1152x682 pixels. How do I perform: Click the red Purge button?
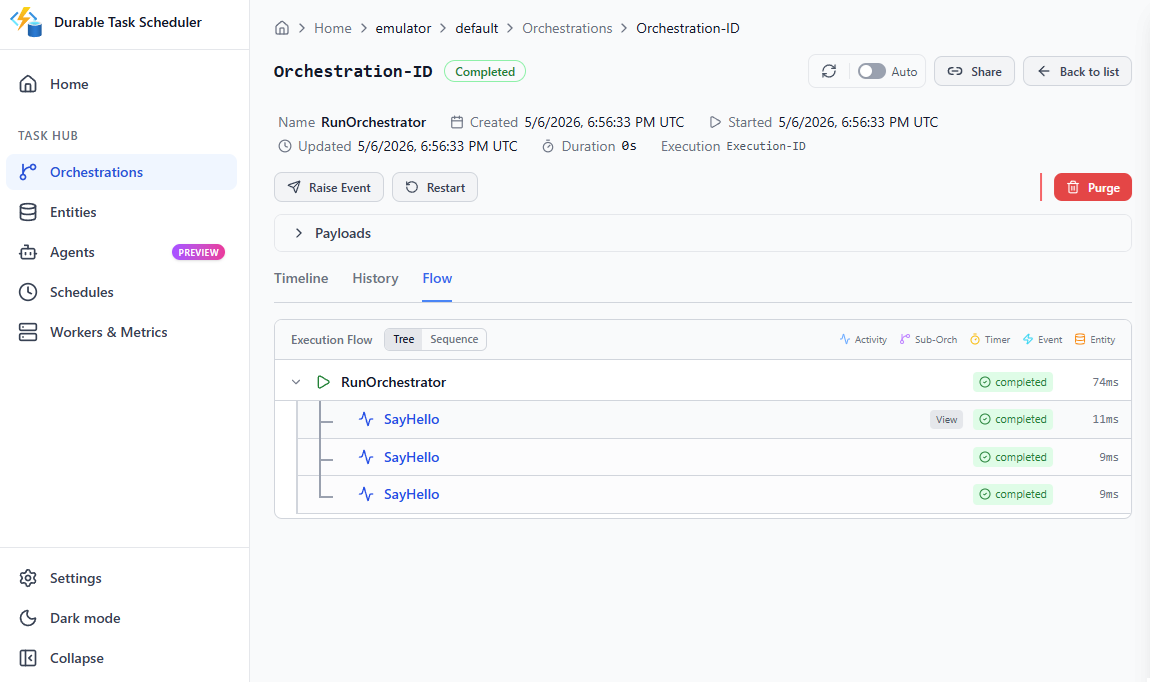tap(1092, 187)
